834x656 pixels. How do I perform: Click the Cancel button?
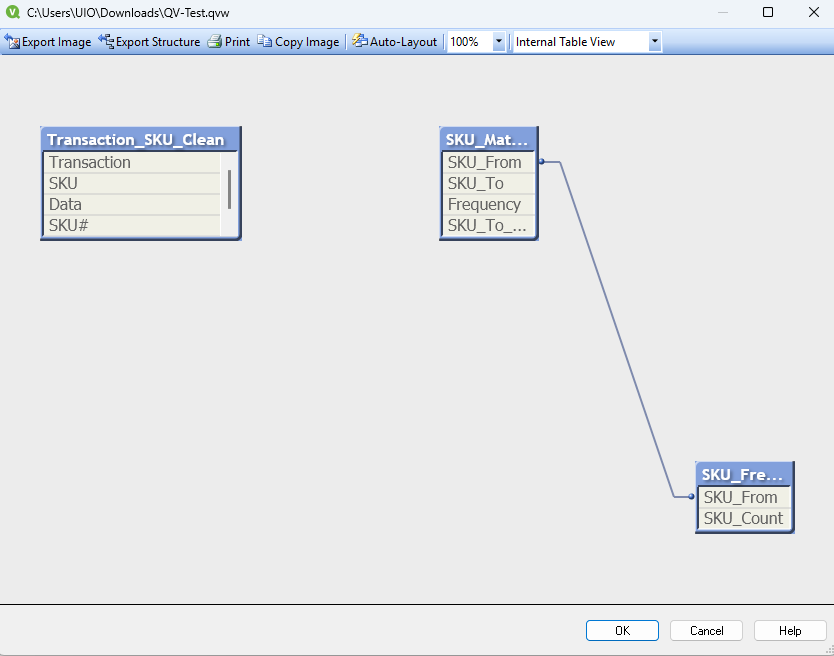coord(706,630)
